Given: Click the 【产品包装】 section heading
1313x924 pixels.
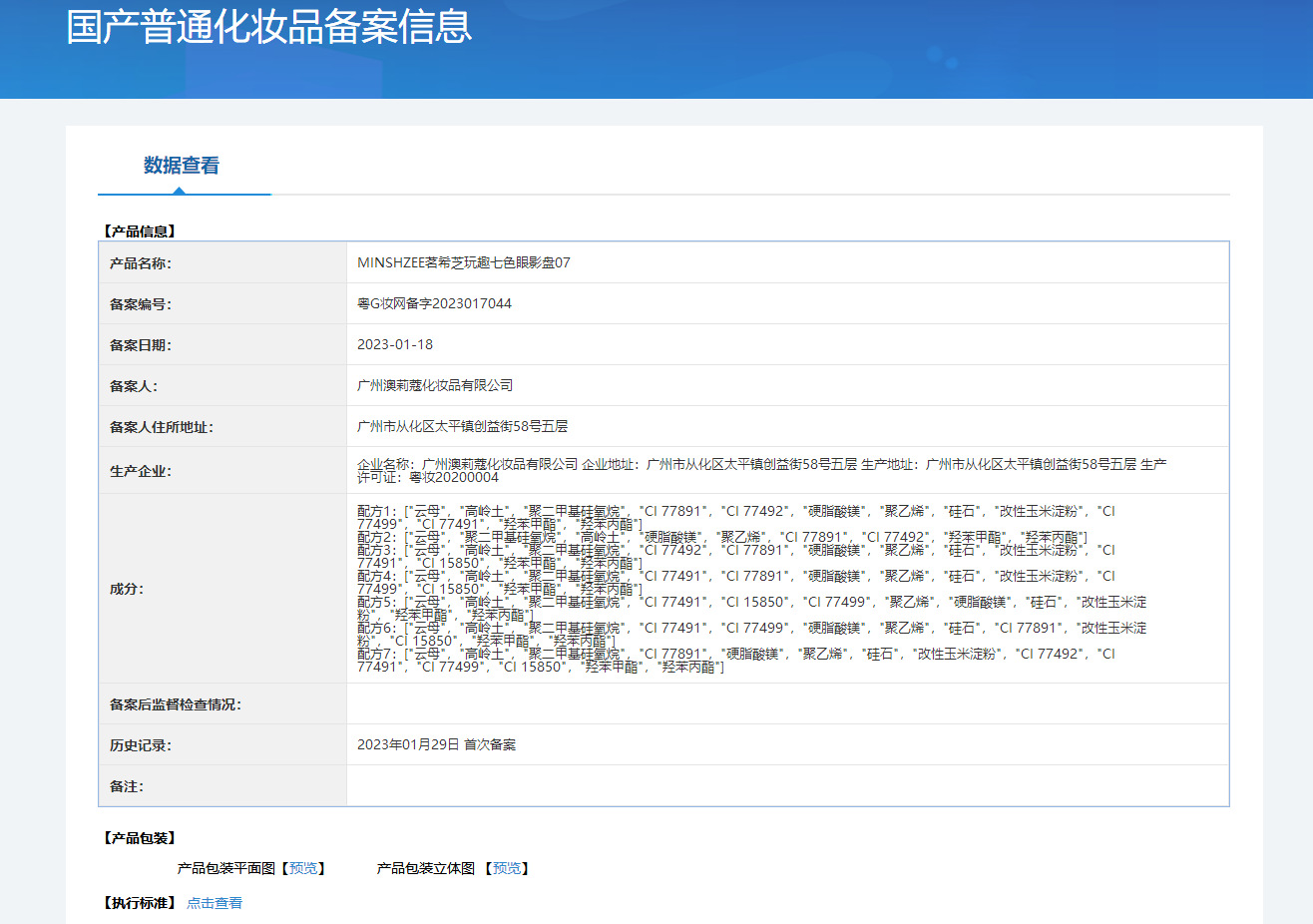Looking at the screenshot, I should click(x=140, y=838).
